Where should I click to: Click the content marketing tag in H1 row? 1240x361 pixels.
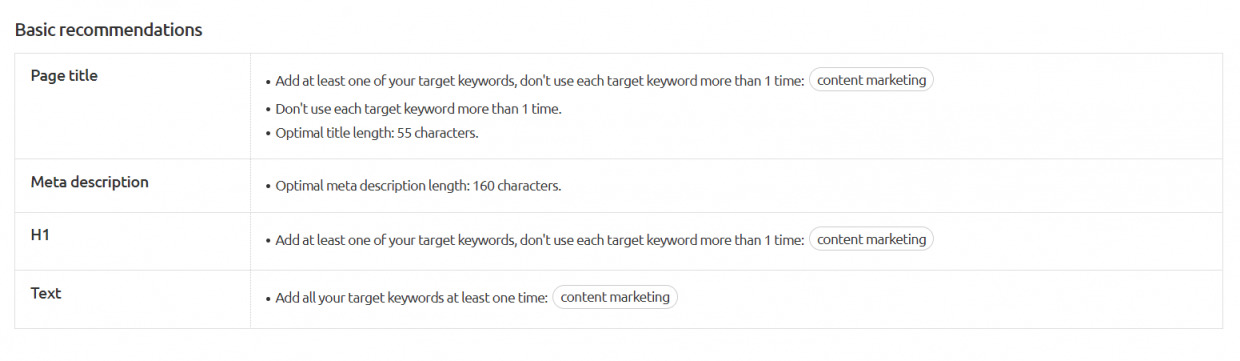(x=871, y=239)
